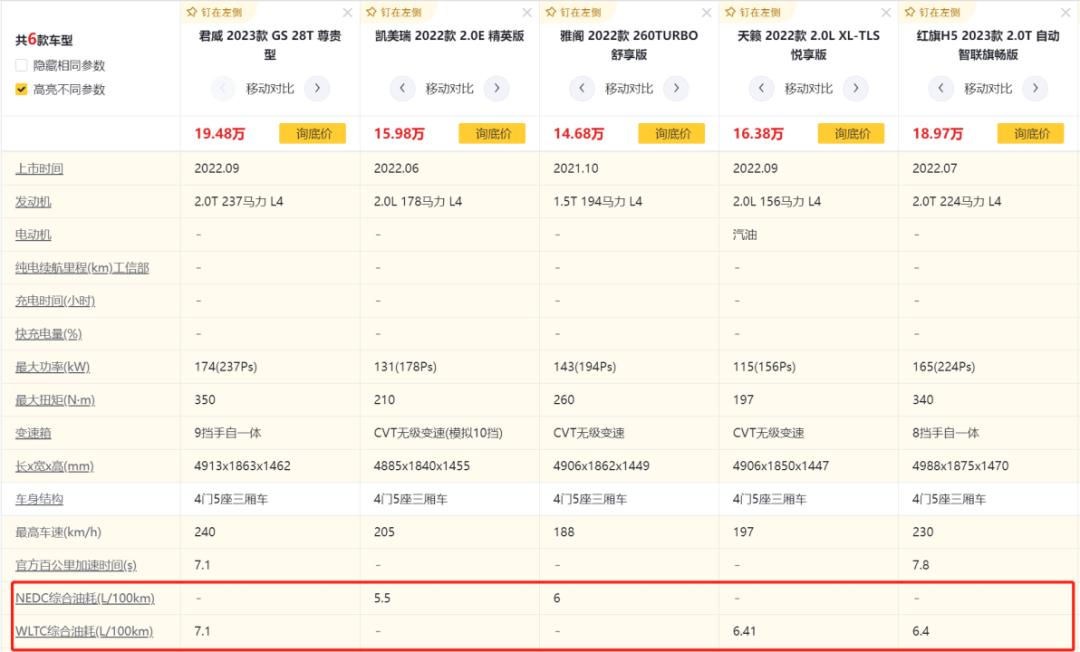Move 凯美瑞 column right with arrow

[497, 88]
